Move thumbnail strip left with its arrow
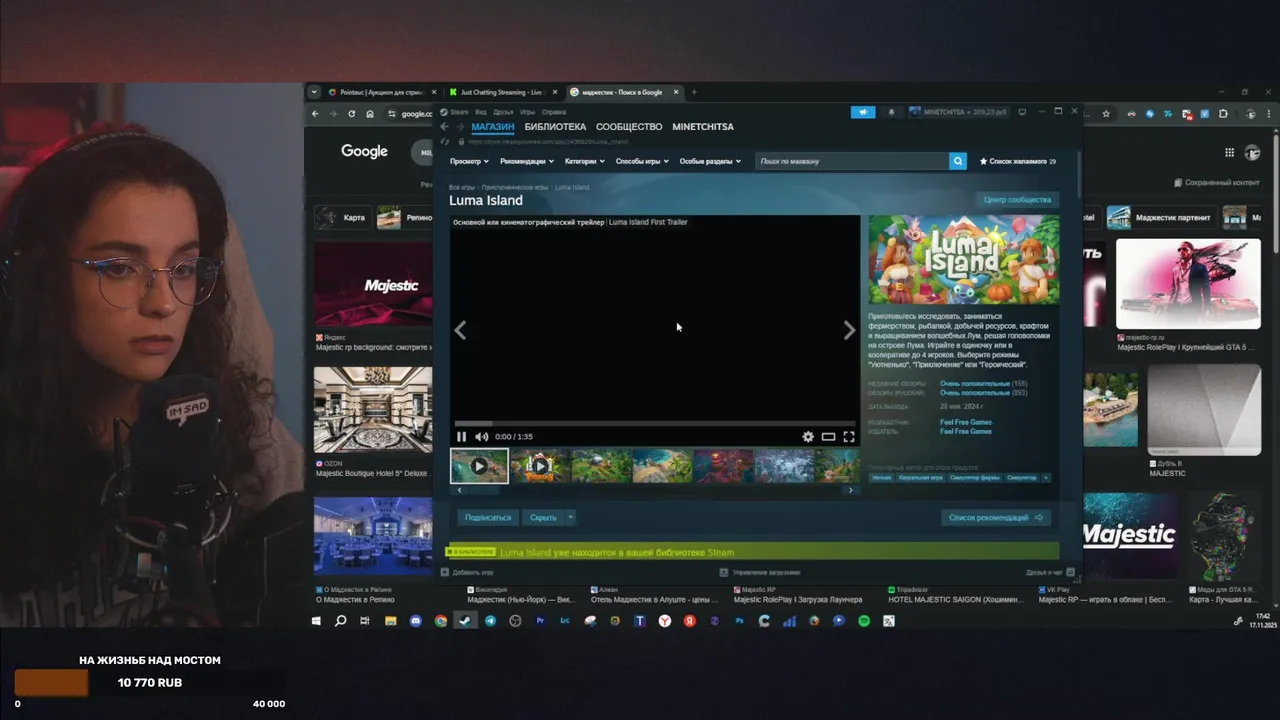 point(459,490)
